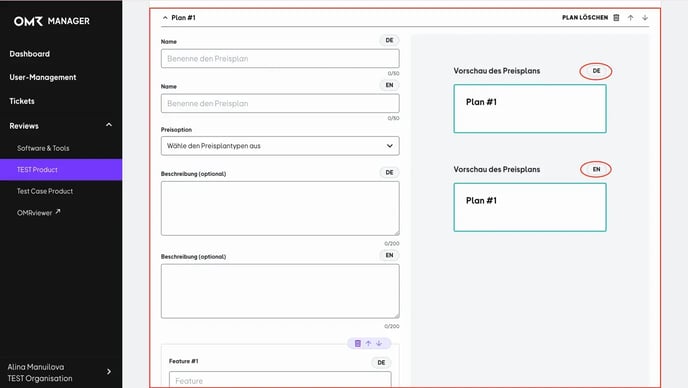Screen dimensions: 688x388
Task: Open the Tickets section
Action: click(x=22, y=101)
